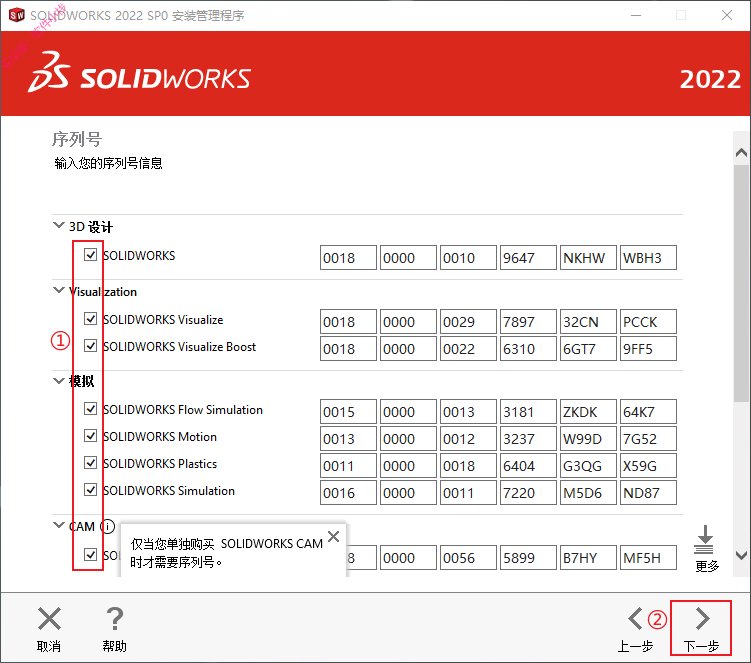Click CAM serial field 5899
Viewport: 751px width, 663px height.
pos(528,558)
